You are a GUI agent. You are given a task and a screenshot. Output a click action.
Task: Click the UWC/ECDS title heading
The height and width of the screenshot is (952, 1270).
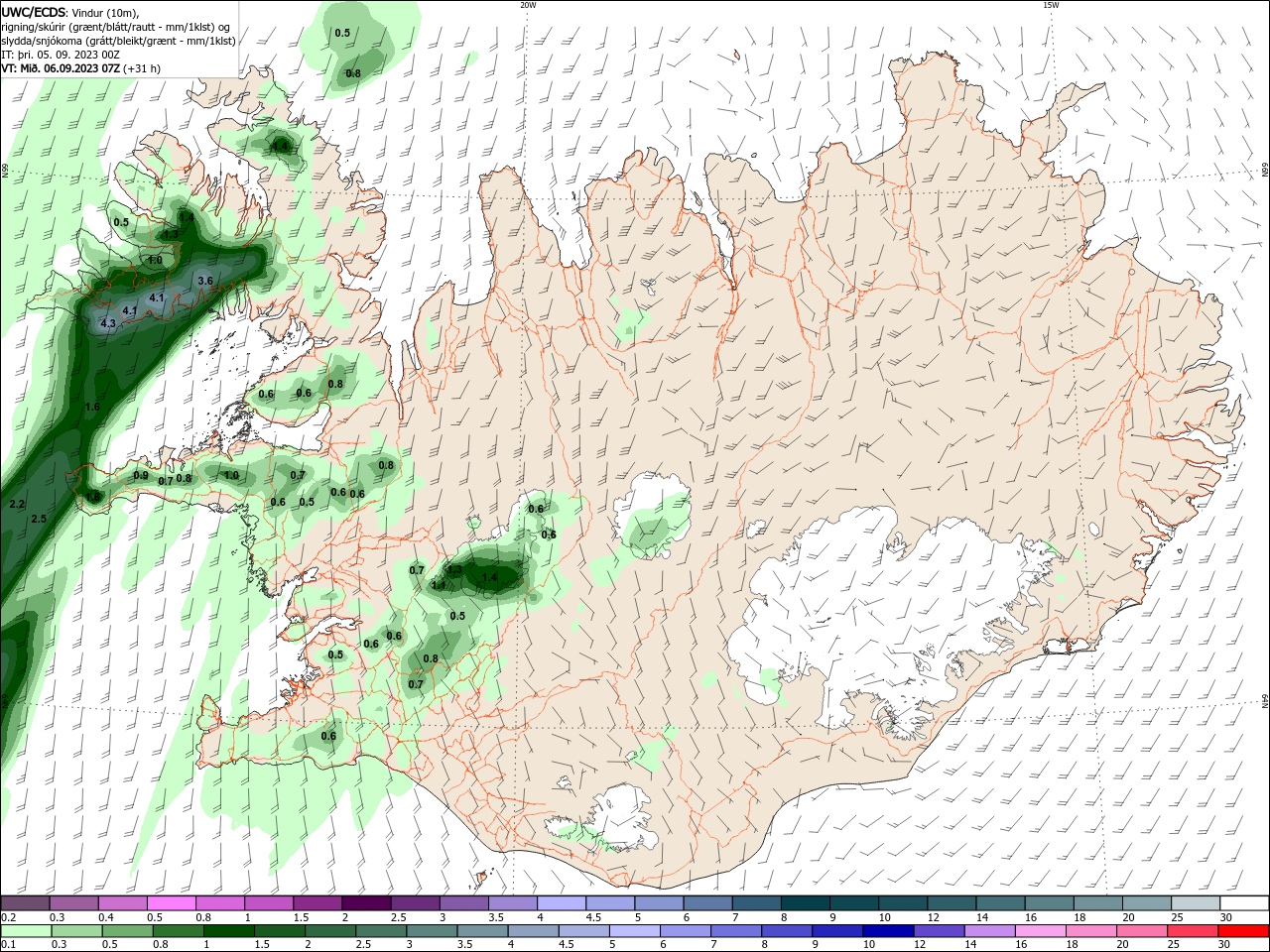coord(34,11)
